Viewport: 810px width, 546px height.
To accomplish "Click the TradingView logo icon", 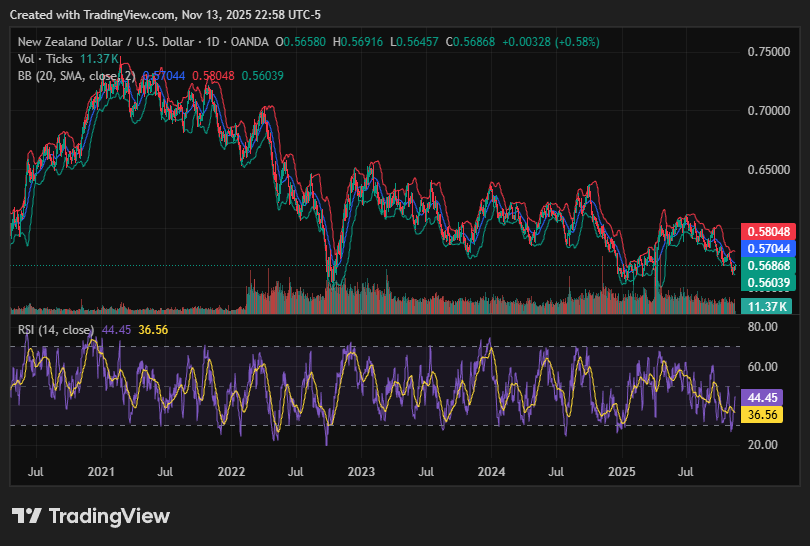I will click(26, 516).
